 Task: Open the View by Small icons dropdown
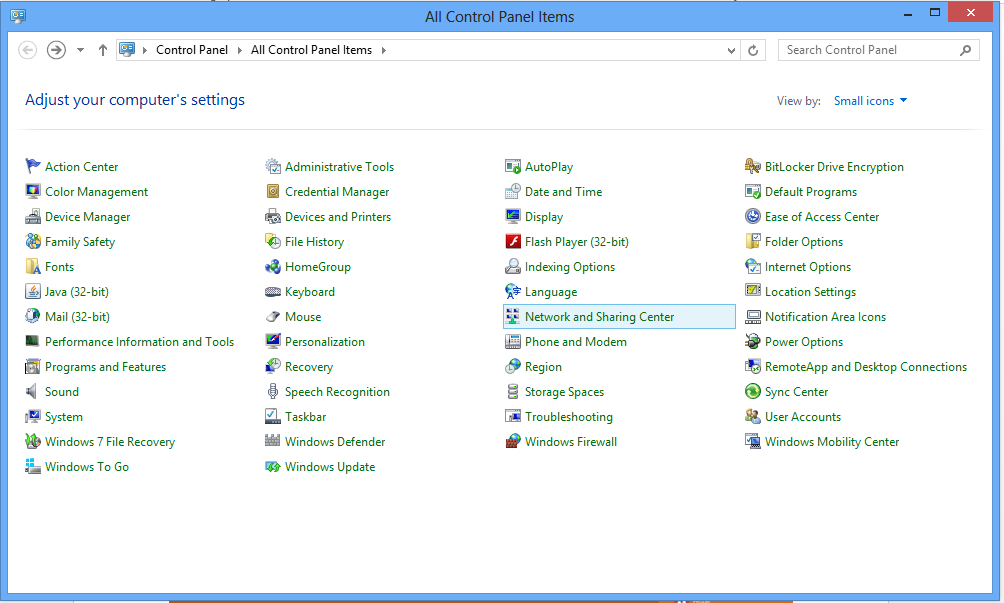coord(870,100)
